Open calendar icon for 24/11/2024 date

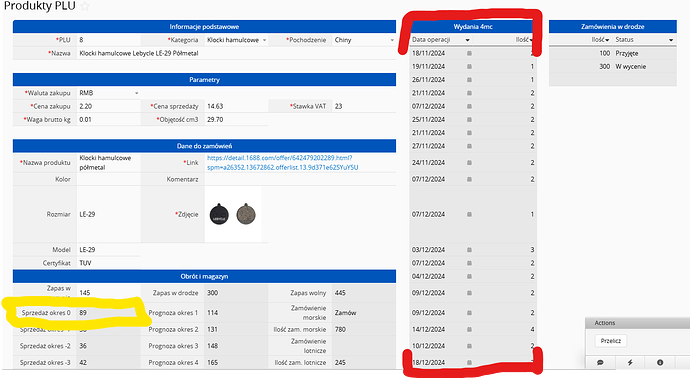469,162
